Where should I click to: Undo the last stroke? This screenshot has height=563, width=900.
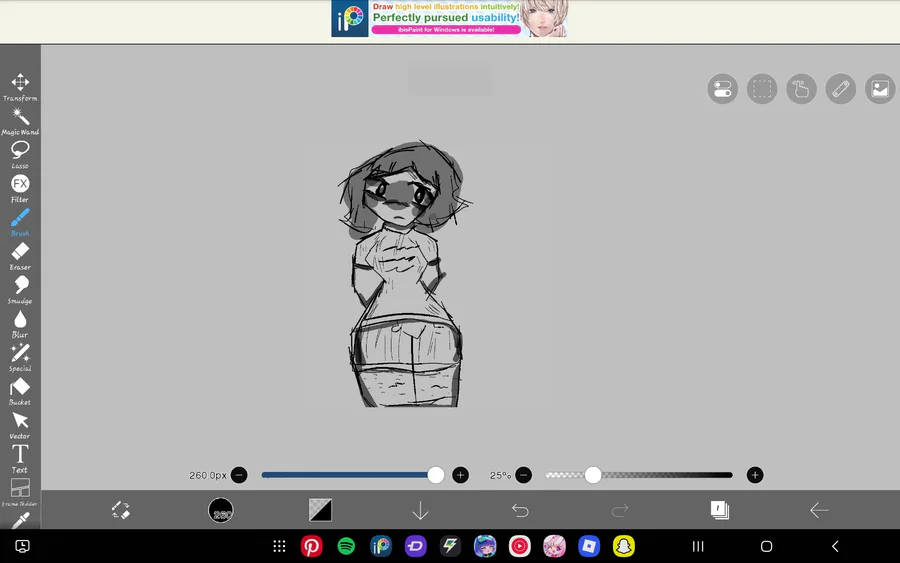[520, 510]
